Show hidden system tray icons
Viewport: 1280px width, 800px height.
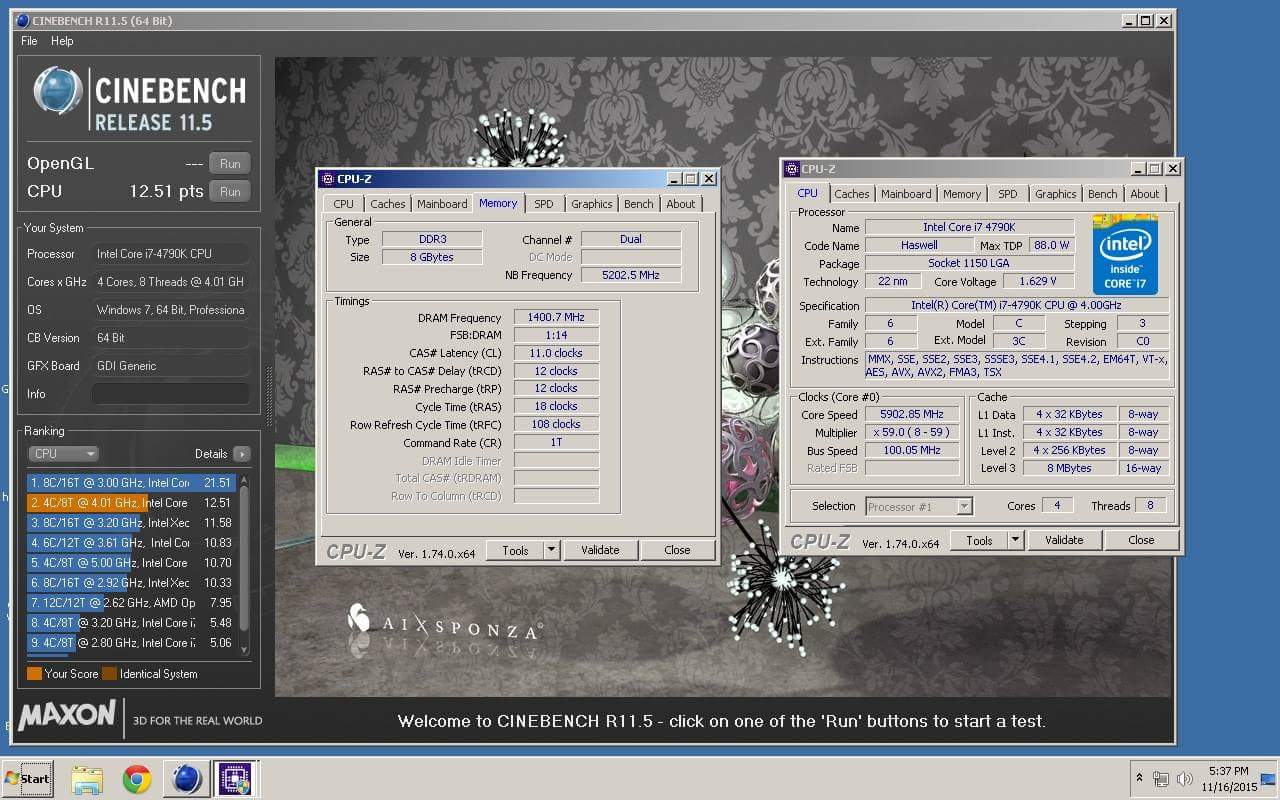pyautogui.click(x=1139, y=778)
